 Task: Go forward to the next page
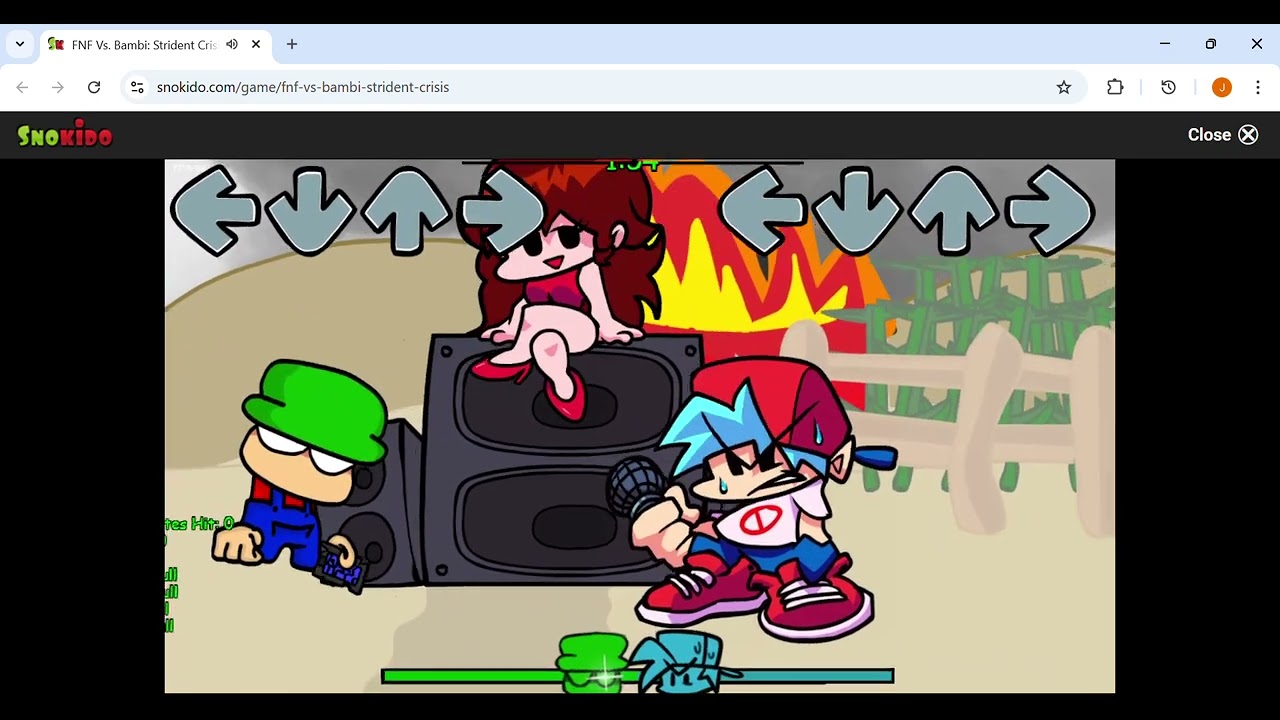(x=58, y=87)
